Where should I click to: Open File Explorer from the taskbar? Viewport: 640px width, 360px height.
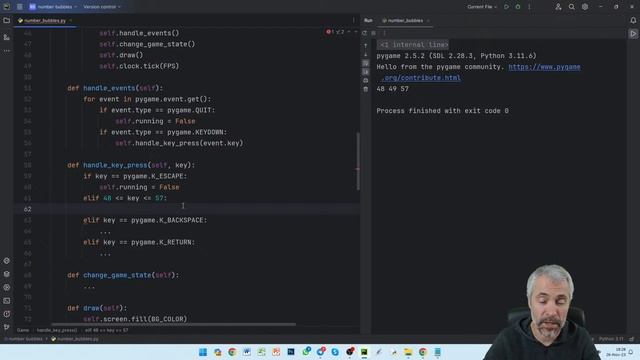[x=408, y=352]
